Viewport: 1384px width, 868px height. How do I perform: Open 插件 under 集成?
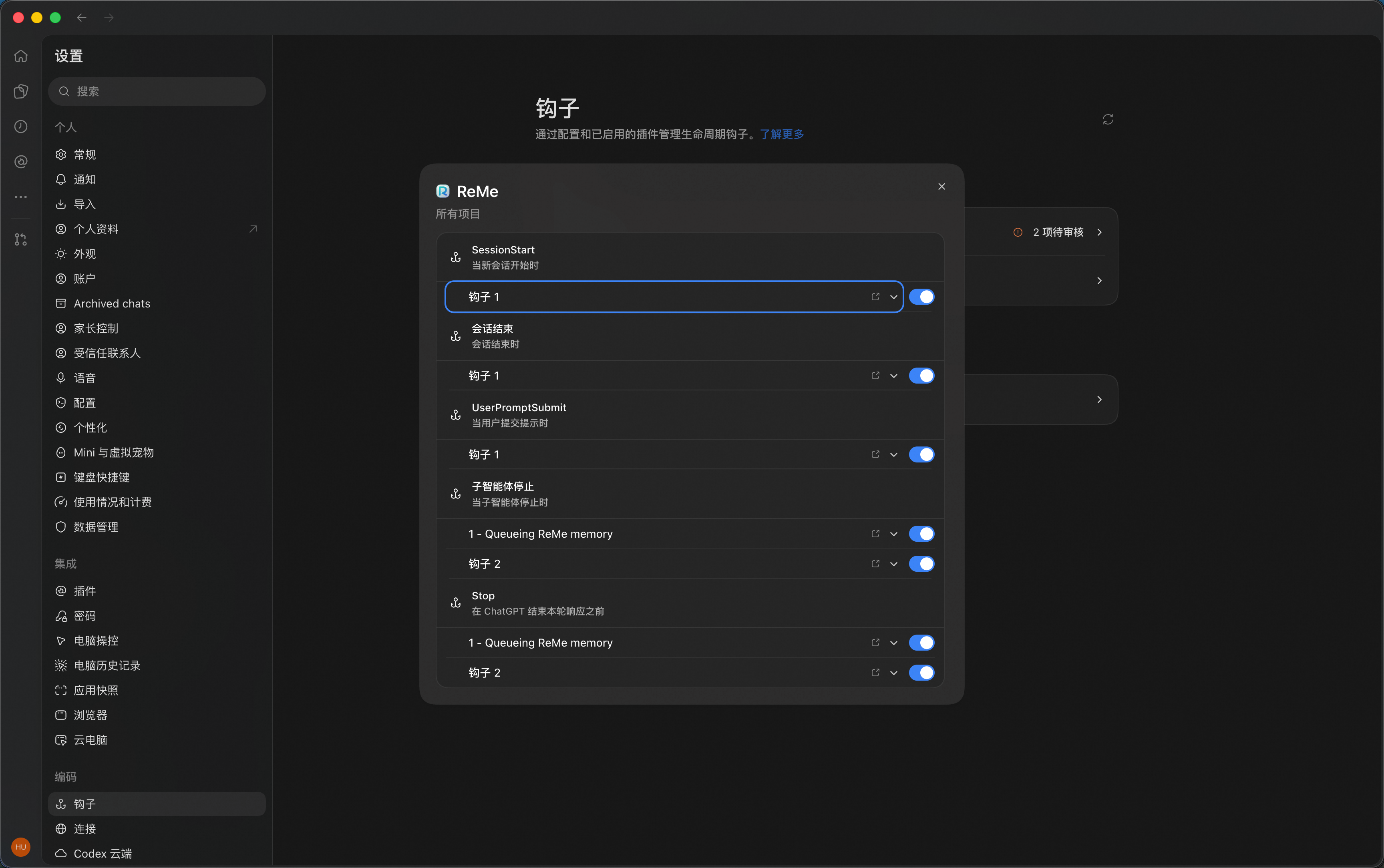click(157, 591)
